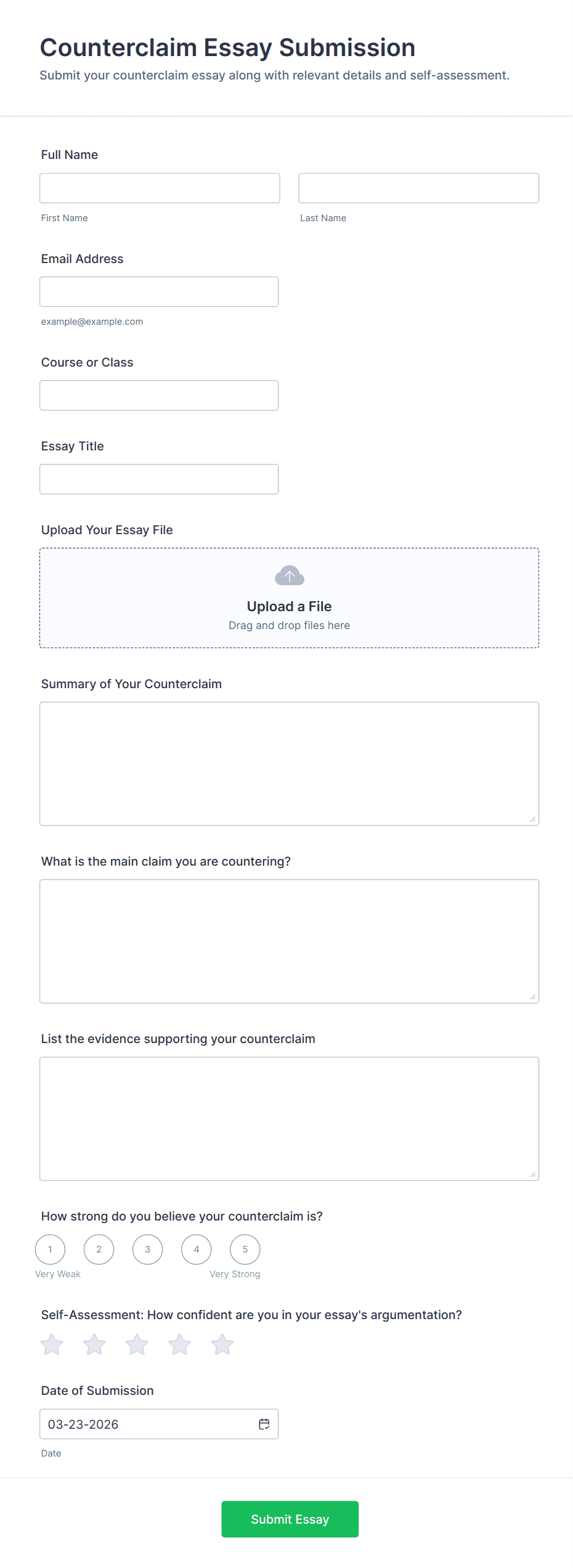Click the Date of Submission field
This screenshot has height=1568, width=573.
(148, 1424)
